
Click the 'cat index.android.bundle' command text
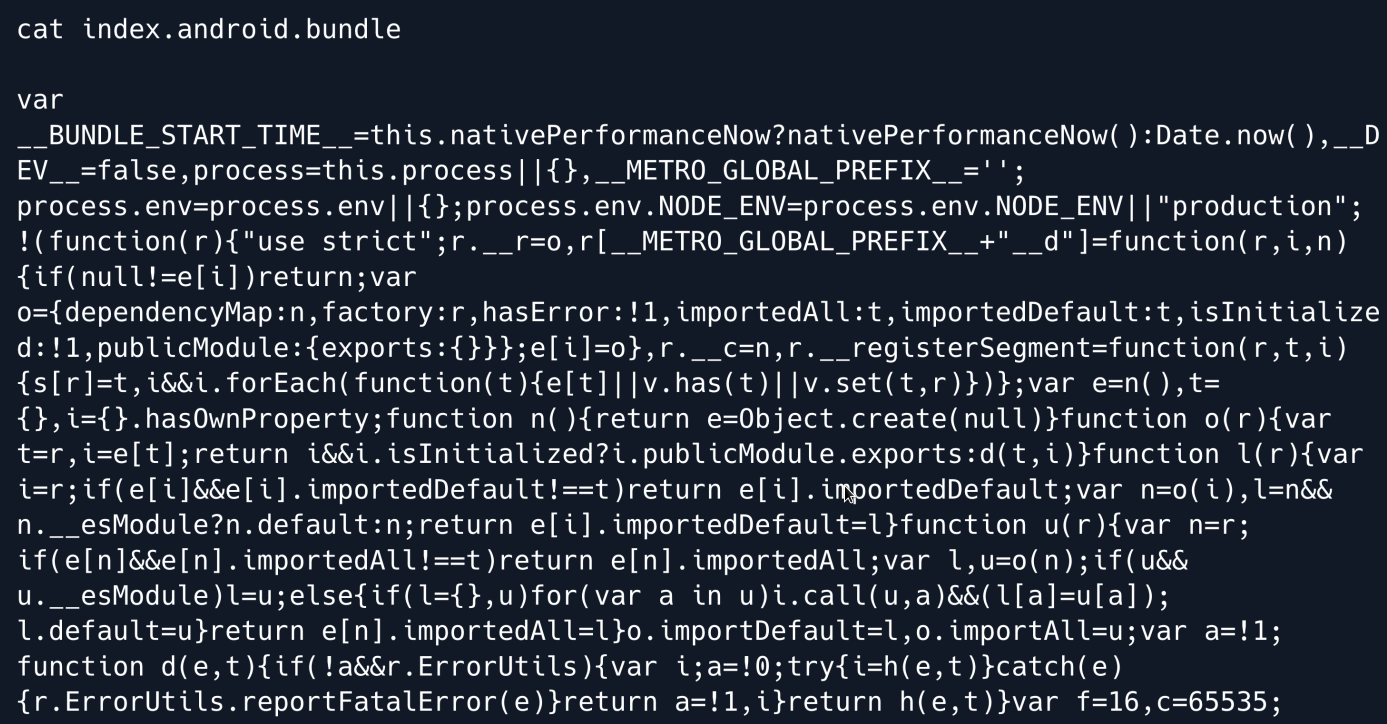click(x=209, y=29)
